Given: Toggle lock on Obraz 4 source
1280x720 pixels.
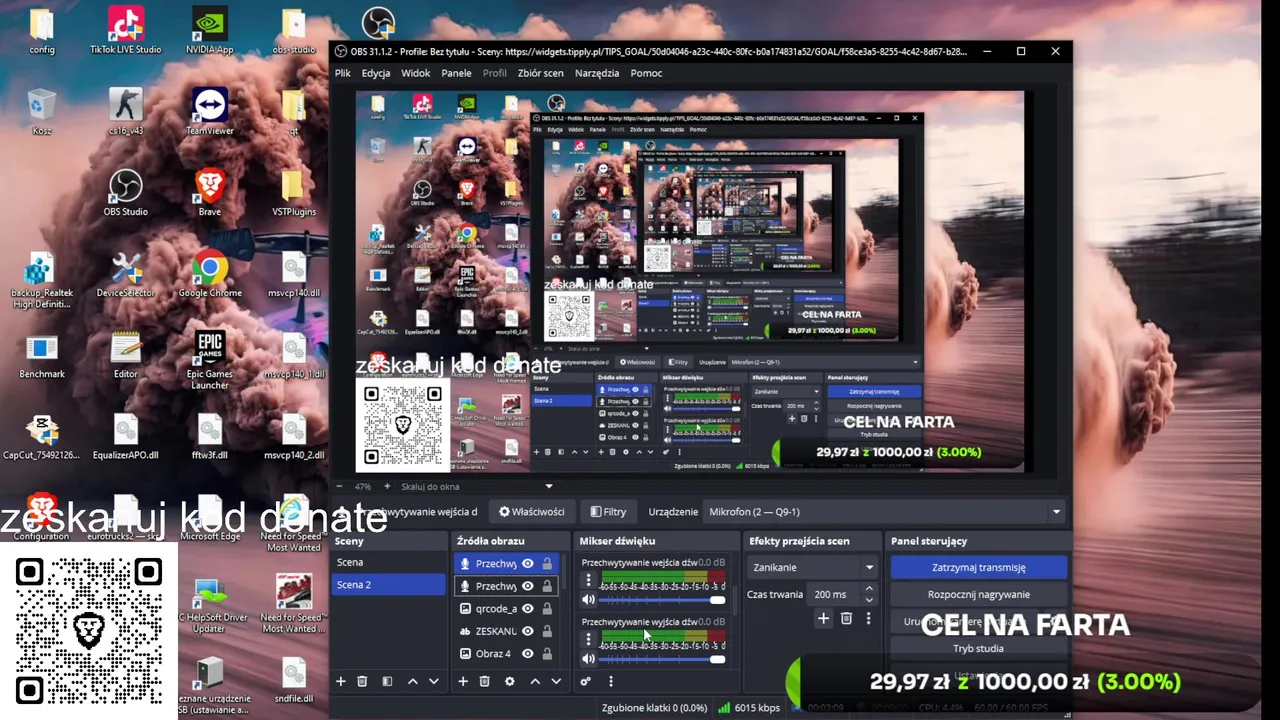Looking at the screenshot, I should point(547,654).
